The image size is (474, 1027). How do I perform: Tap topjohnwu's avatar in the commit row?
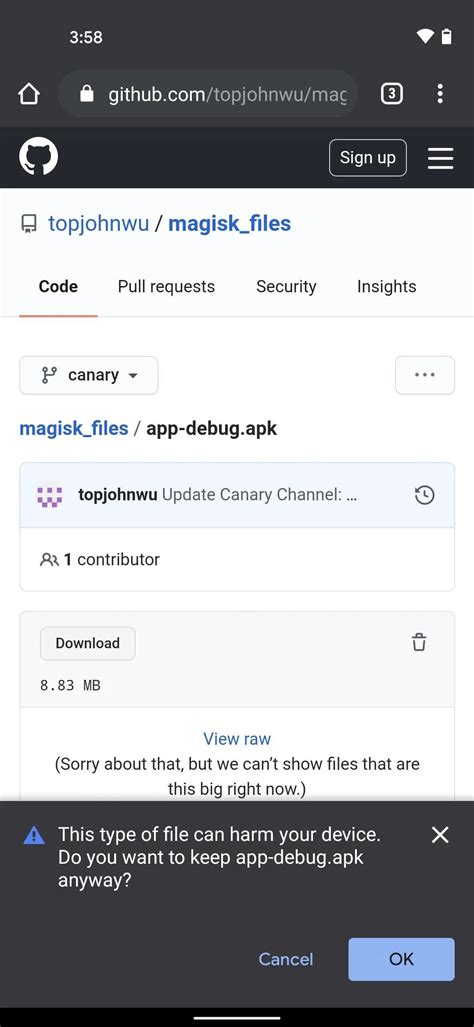(50, 495)
